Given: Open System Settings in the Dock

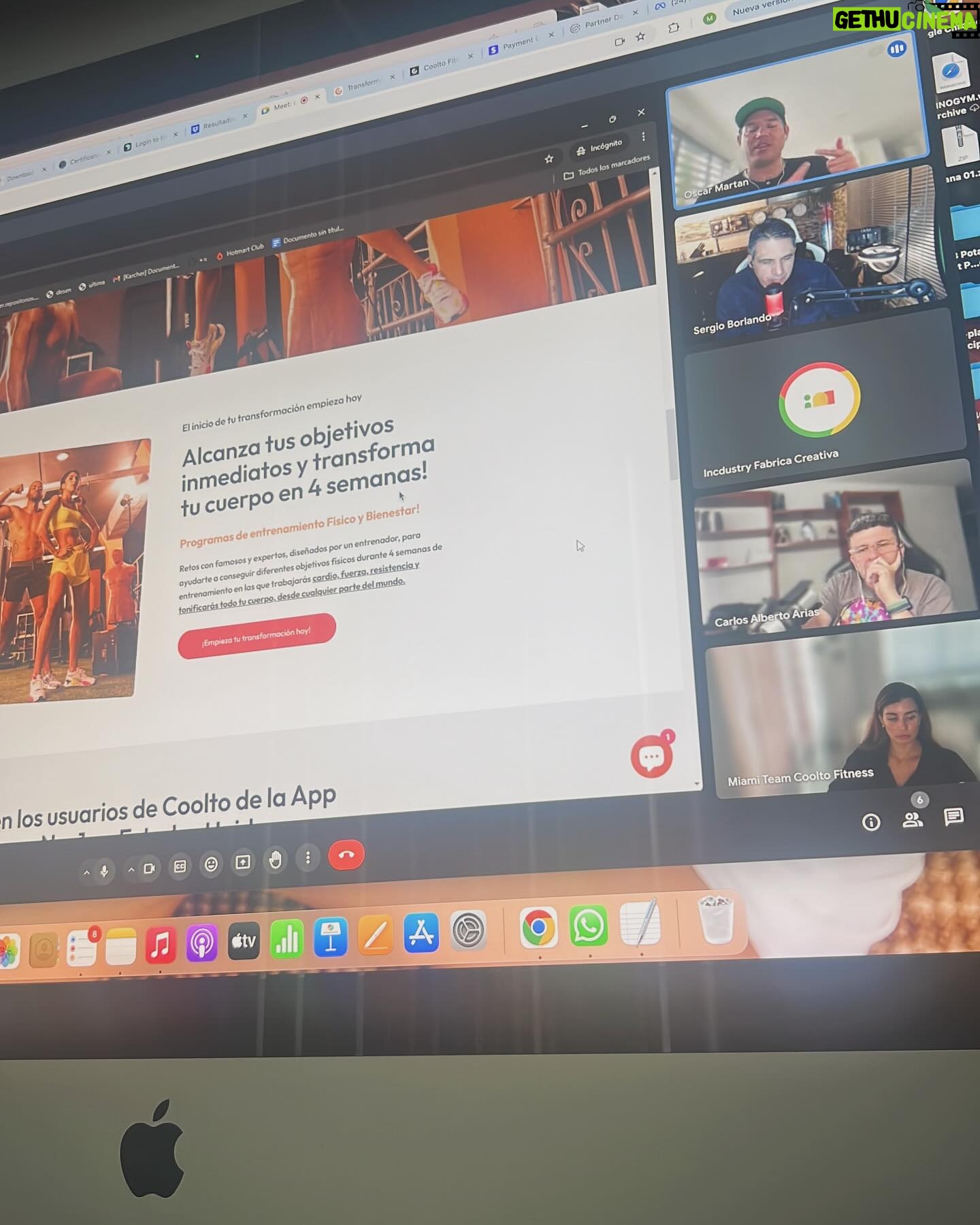Looking at the screenshot, I should click(468, 930).
